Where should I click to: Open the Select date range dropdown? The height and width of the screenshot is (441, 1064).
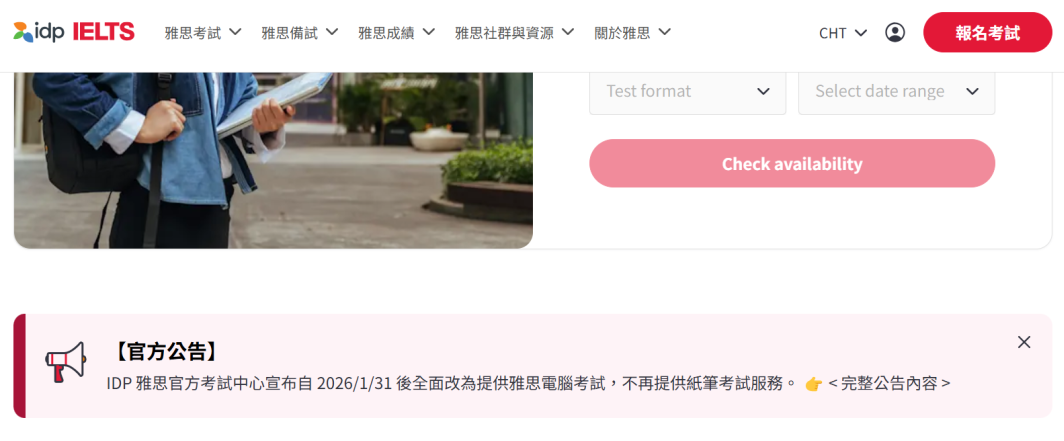896,92
